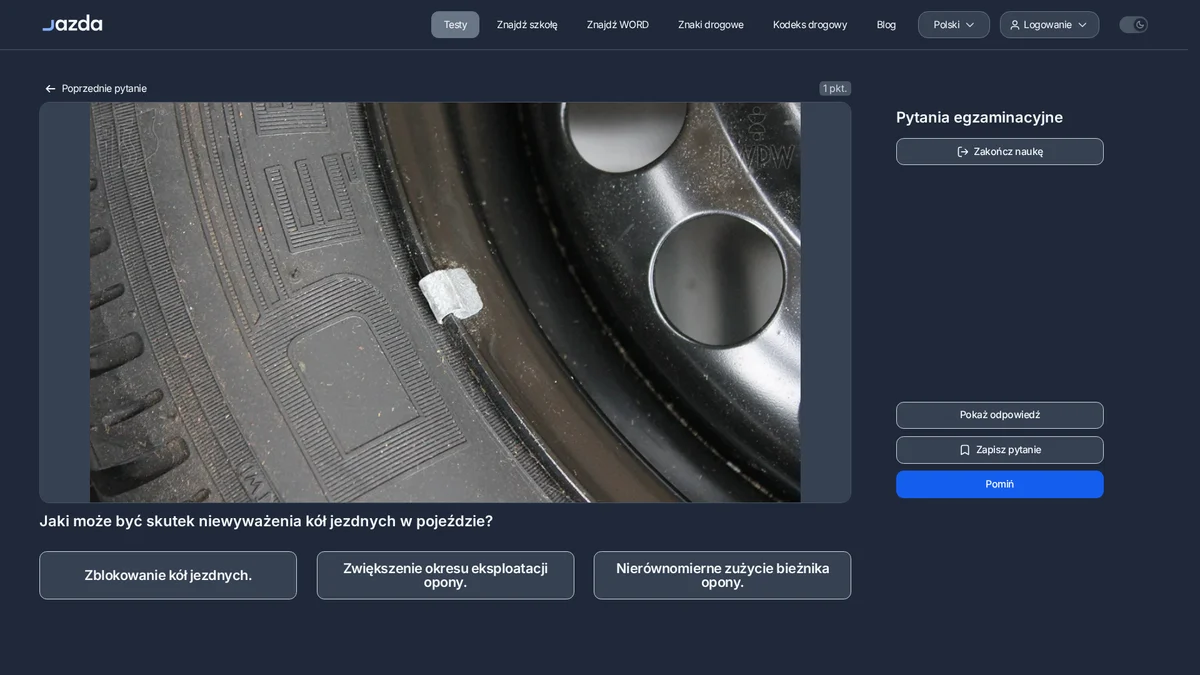Navigate to Znaki drogowe
This screenshot has width=1200, height=675.
point(711,25)
